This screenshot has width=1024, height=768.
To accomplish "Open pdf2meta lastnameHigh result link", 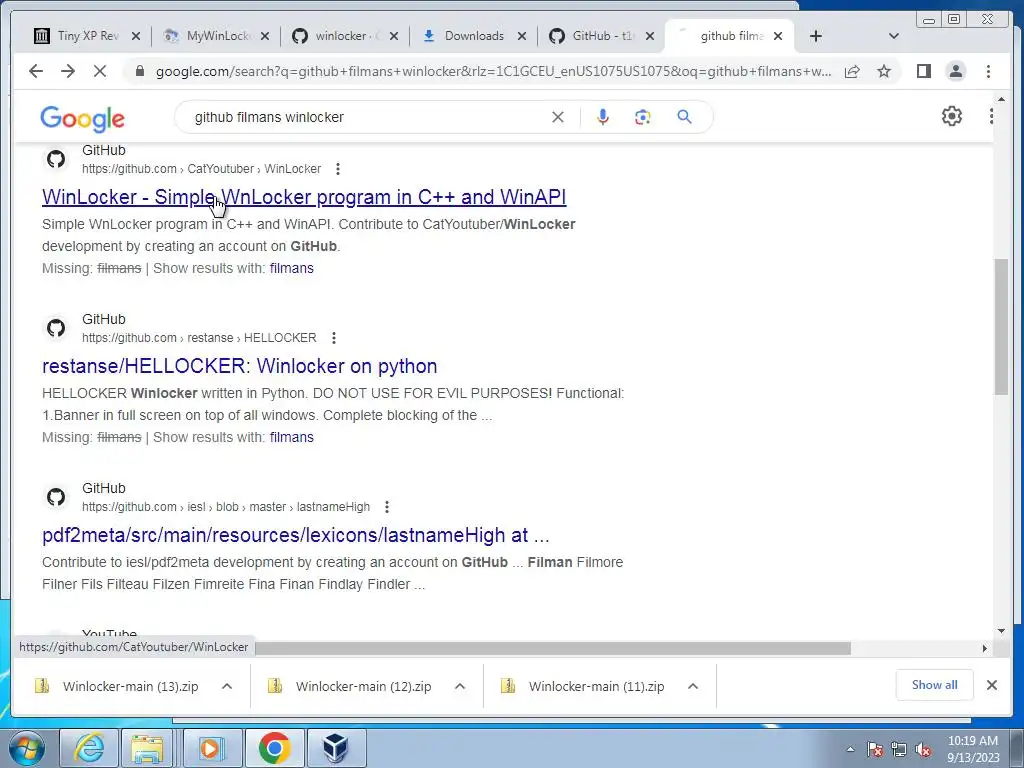I will coord(296,536).
